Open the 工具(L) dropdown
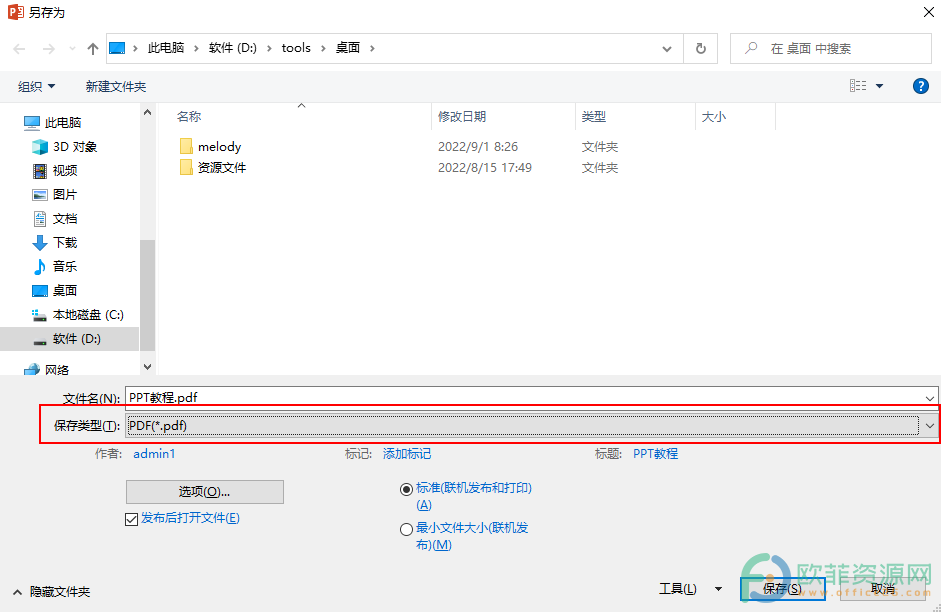941x612 pixels. pos(690,589)
